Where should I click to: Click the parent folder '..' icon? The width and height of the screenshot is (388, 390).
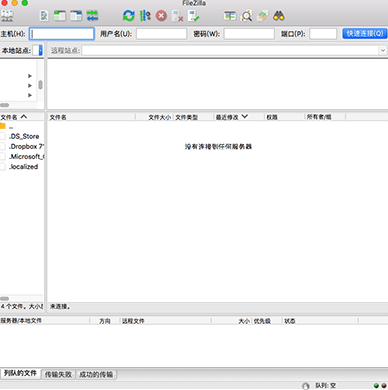(x=3, y=126)
